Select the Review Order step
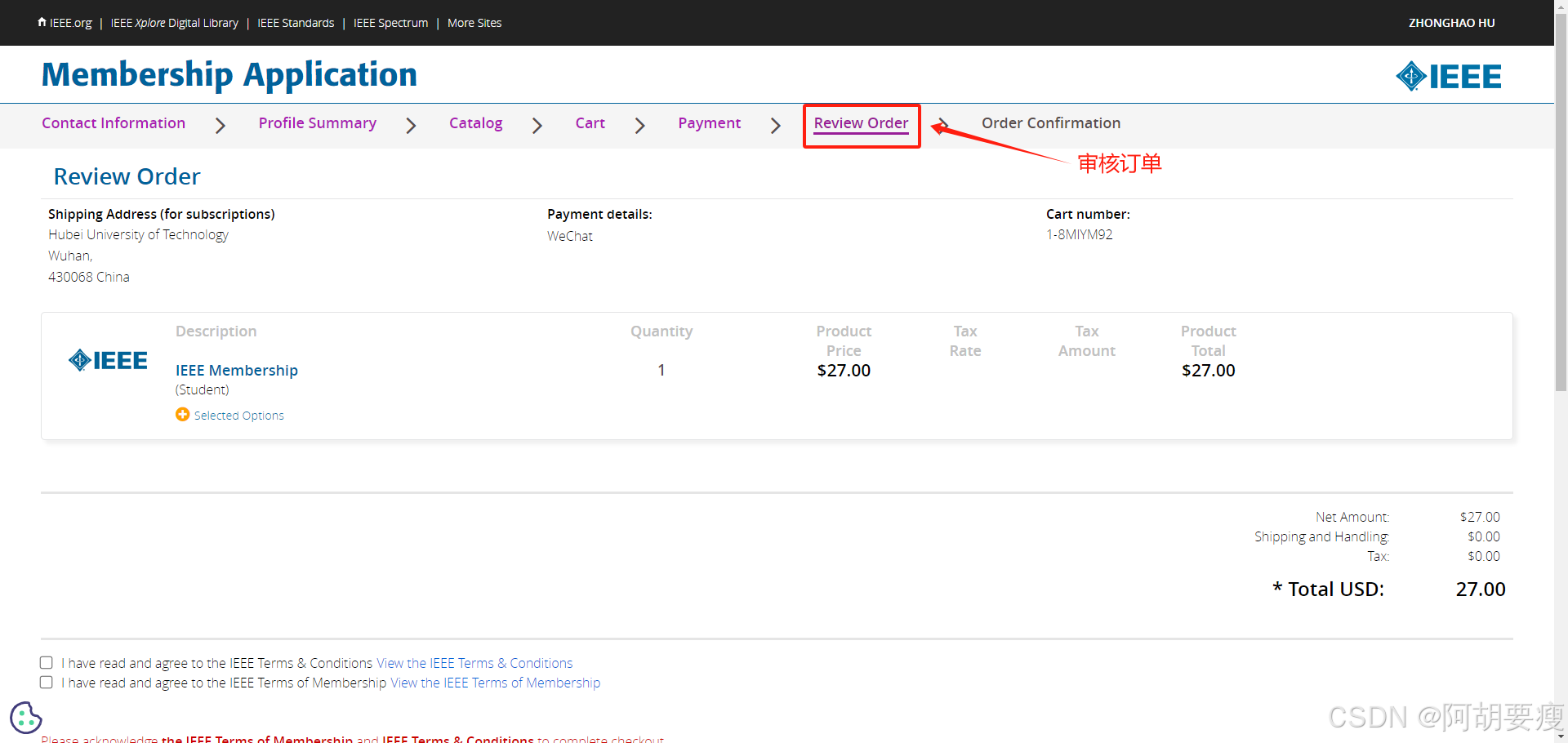1568x743 pixels. coord(861,122)
